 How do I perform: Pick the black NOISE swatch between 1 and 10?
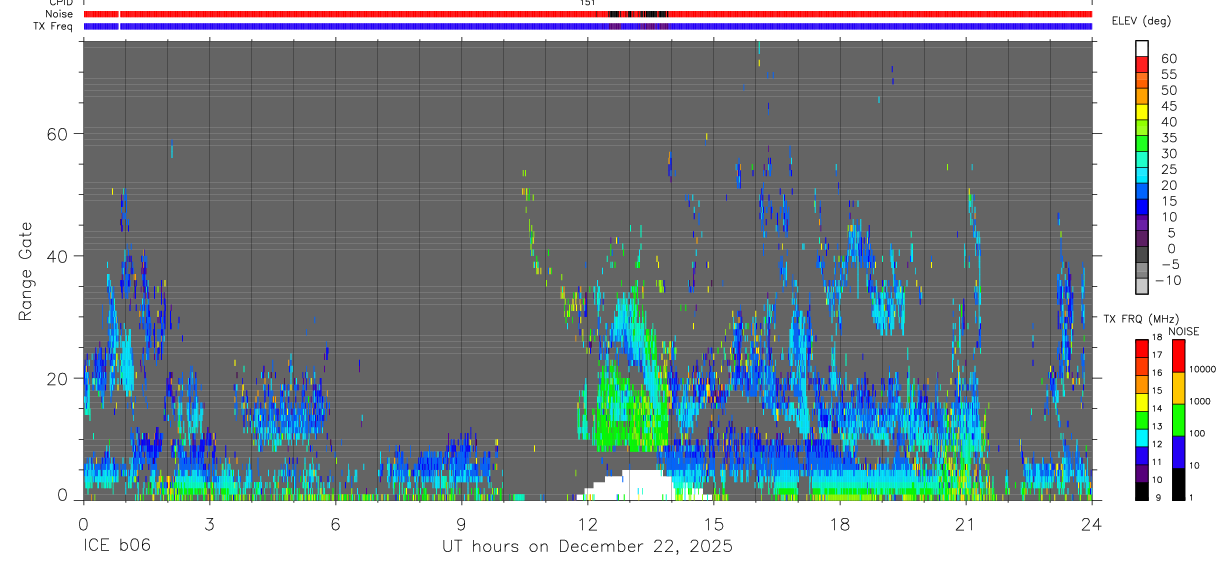pos(1178,483)
